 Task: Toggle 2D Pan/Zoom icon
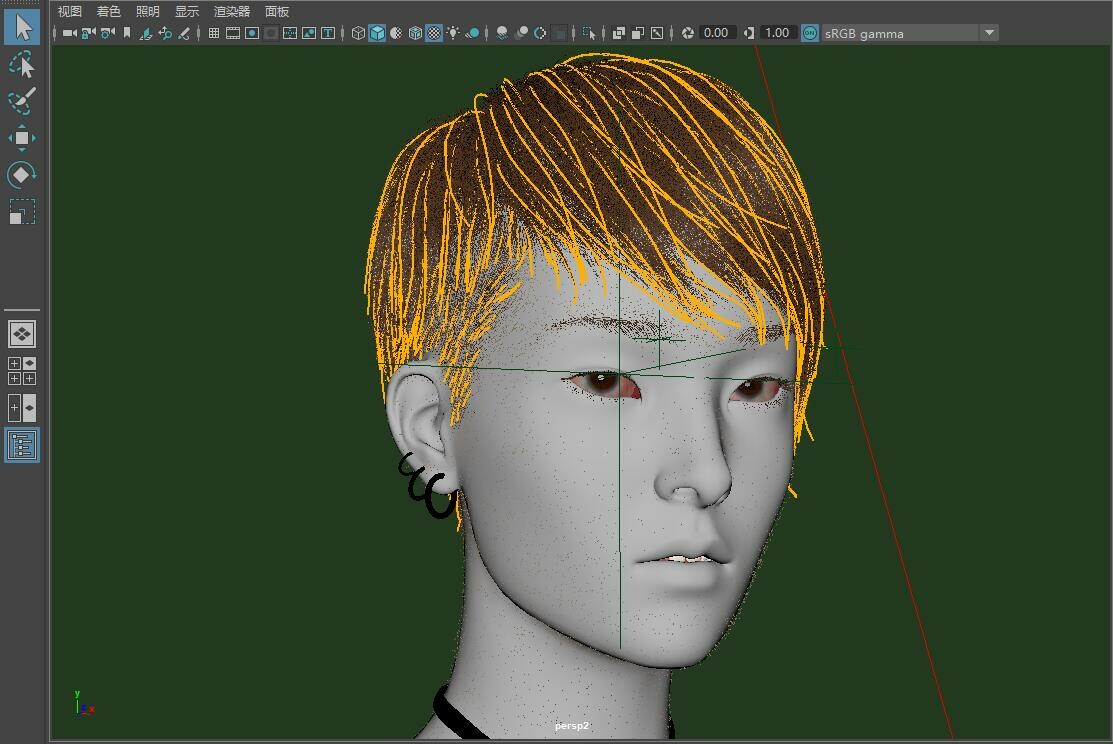(x=165, y=33)
